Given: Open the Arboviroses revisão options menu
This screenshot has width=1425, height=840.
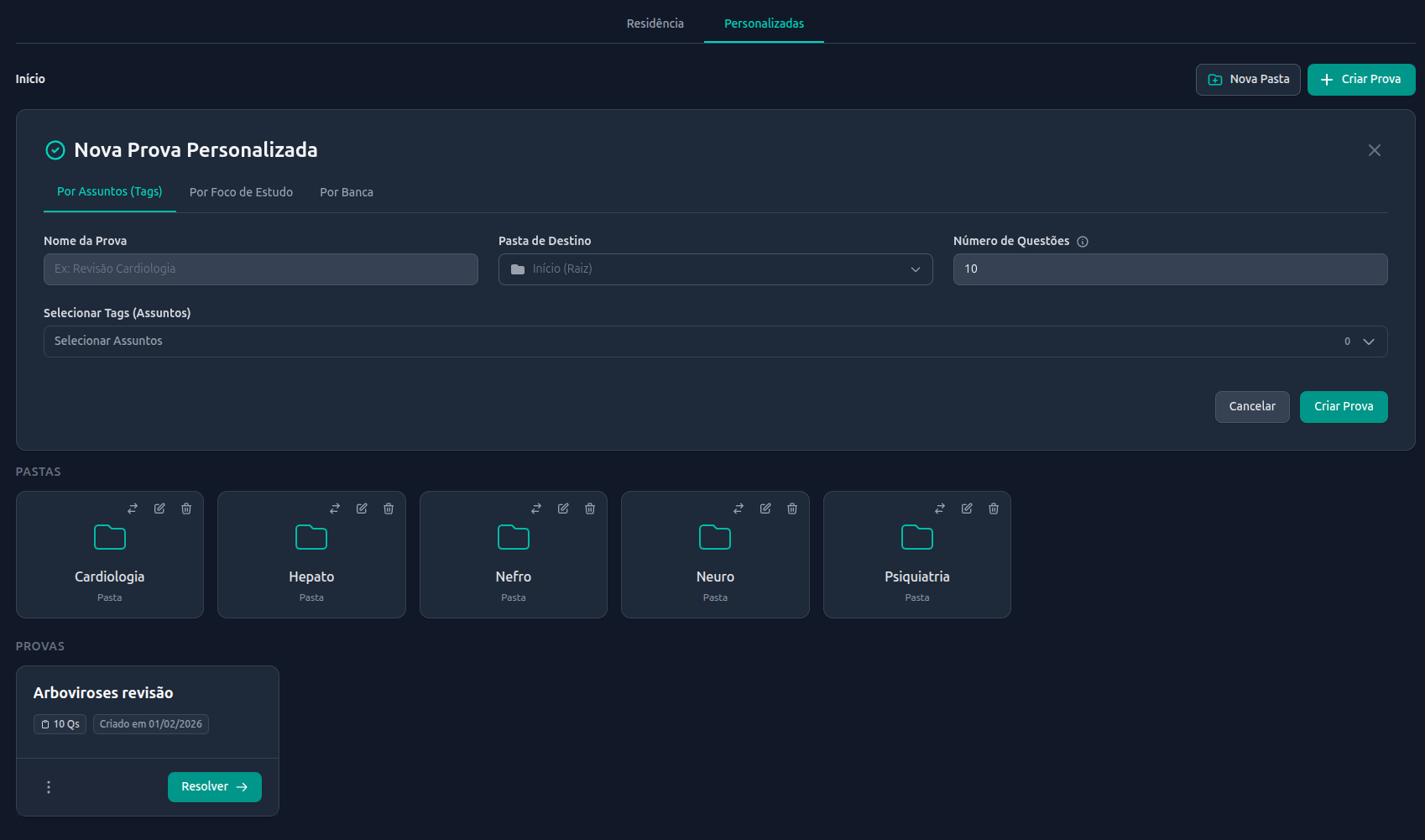Looking at the screenshot, I should pos(49,787).
